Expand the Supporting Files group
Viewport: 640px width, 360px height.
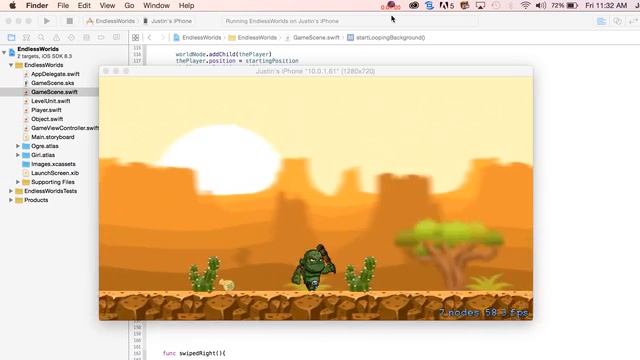[18, 182]
